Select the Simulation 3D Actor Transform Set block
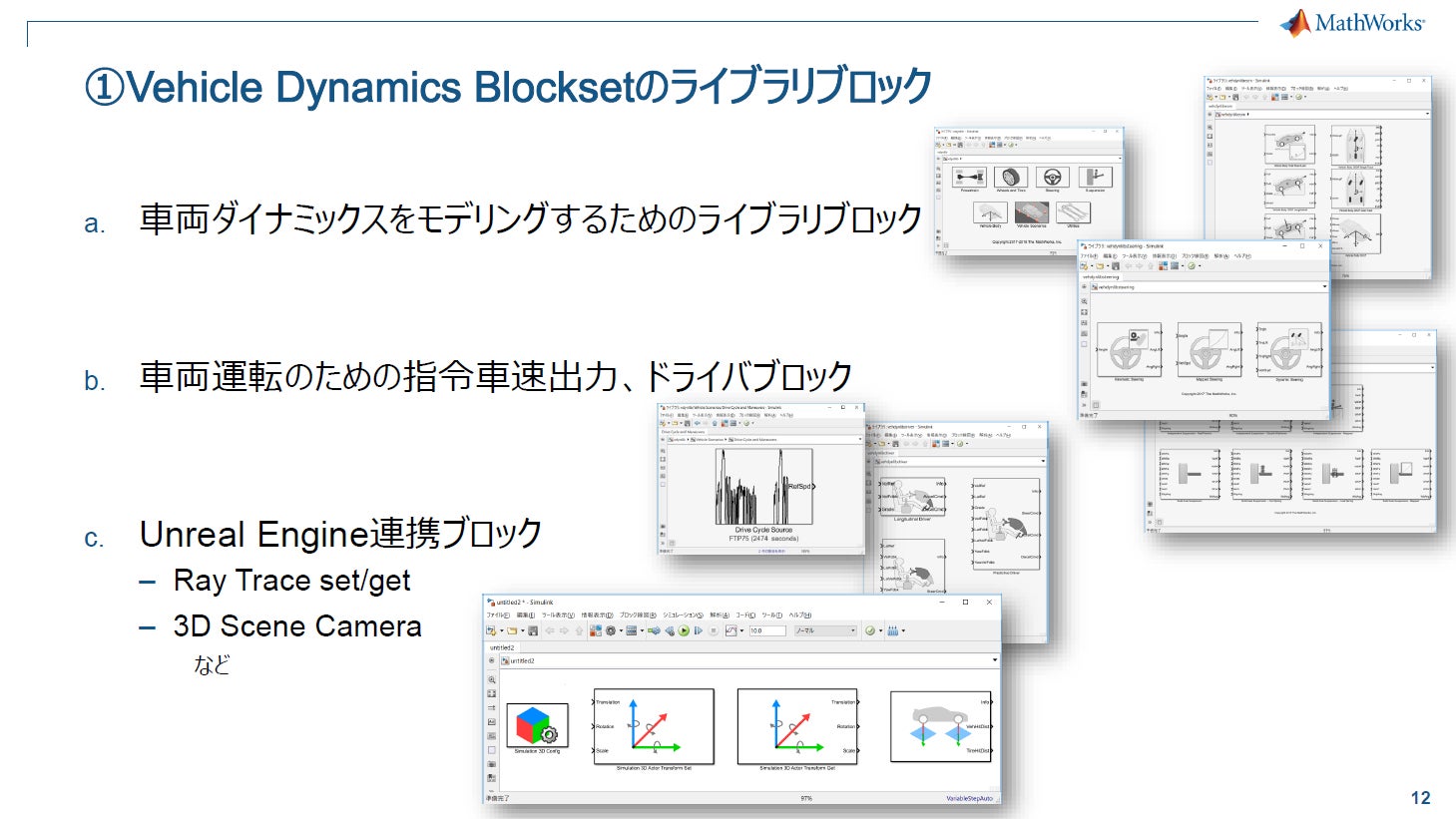 point(654,727)
